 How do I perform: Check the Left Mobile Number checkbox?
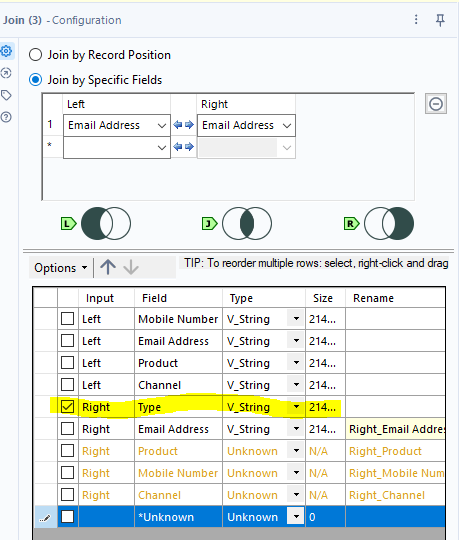point(67,319)
